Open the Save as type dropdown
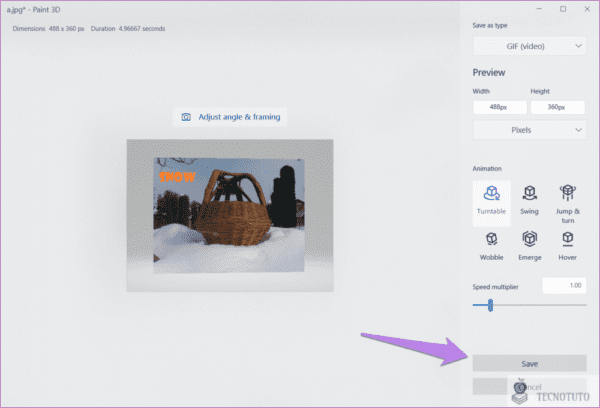Screen dimensions: 600x408 click(x=529, y=46)
